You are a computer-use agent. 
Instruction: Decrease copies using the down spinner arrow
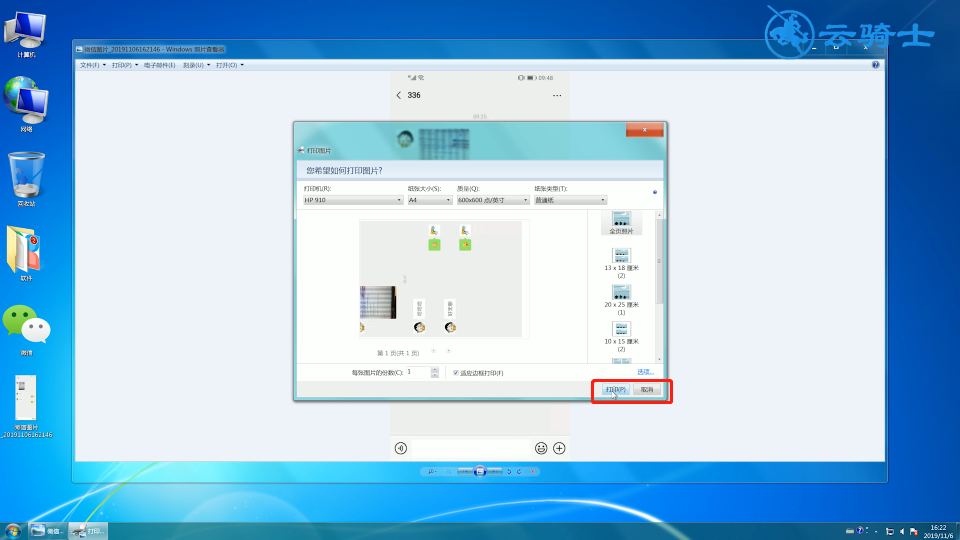(x=435, y=375)
